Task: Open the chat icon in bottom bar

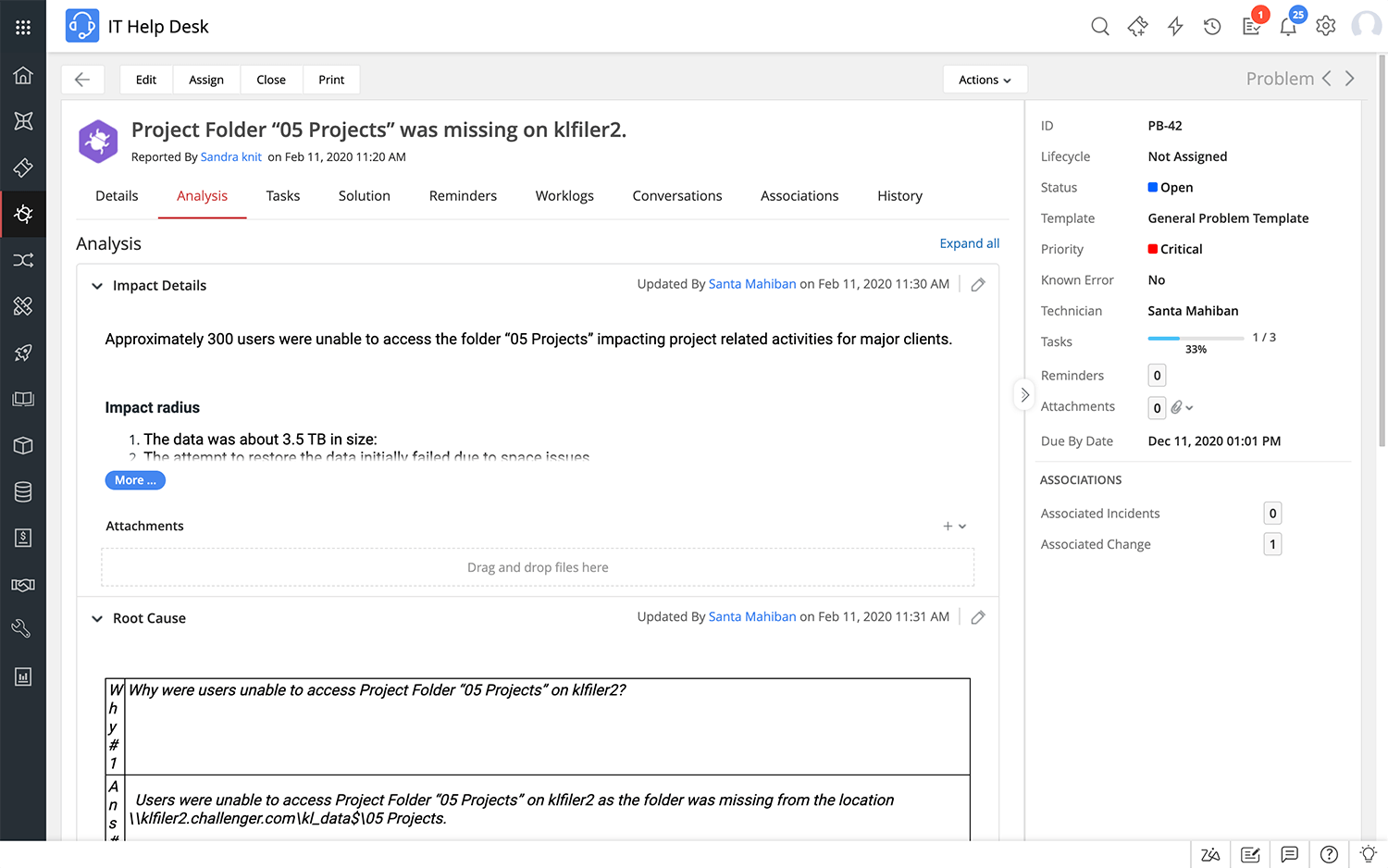Action: click(1290, 854)
